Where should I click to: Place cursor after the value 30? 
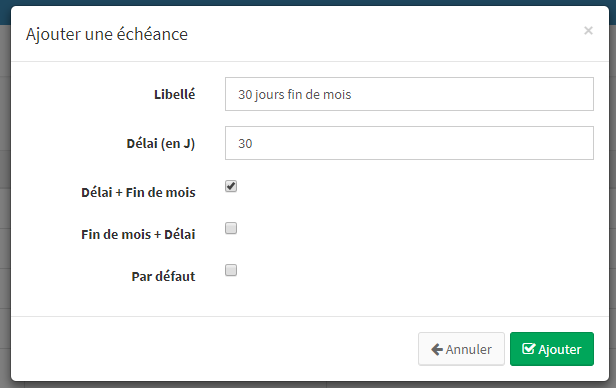pyautogui.click(x=253, y=144)
